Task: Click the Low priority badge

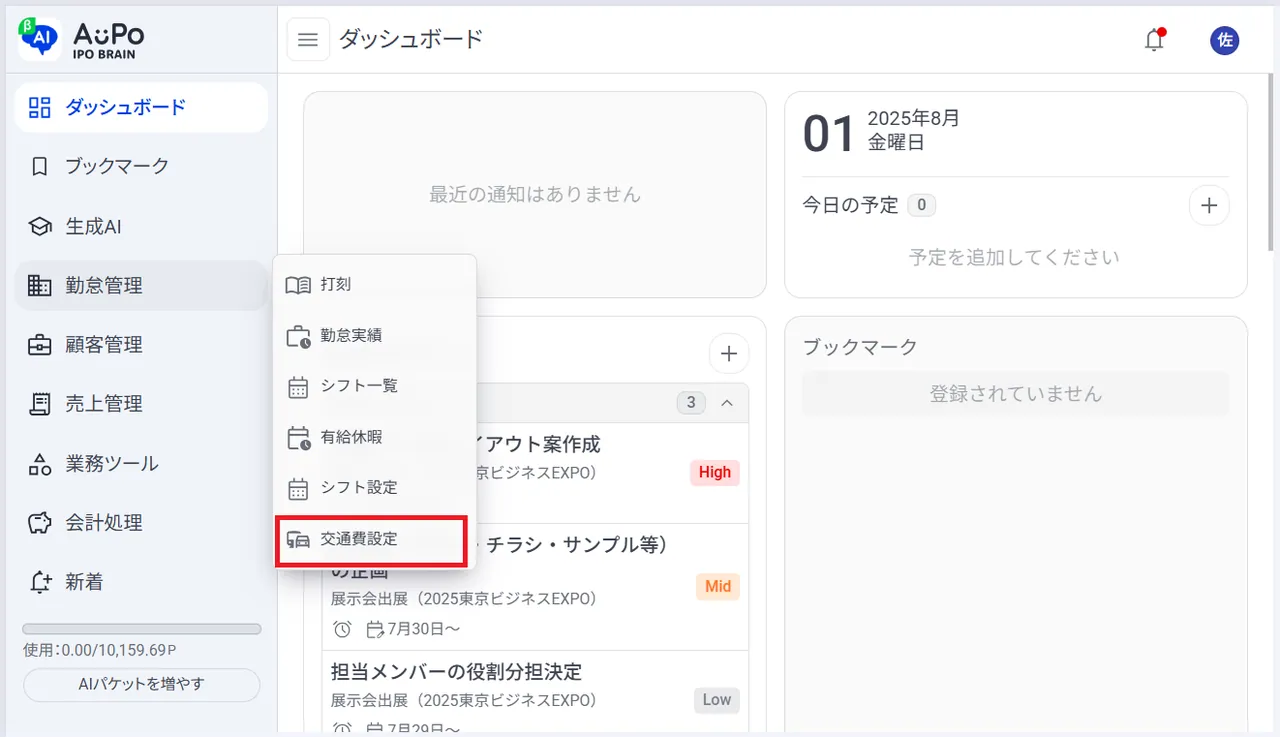Action: 717,700
